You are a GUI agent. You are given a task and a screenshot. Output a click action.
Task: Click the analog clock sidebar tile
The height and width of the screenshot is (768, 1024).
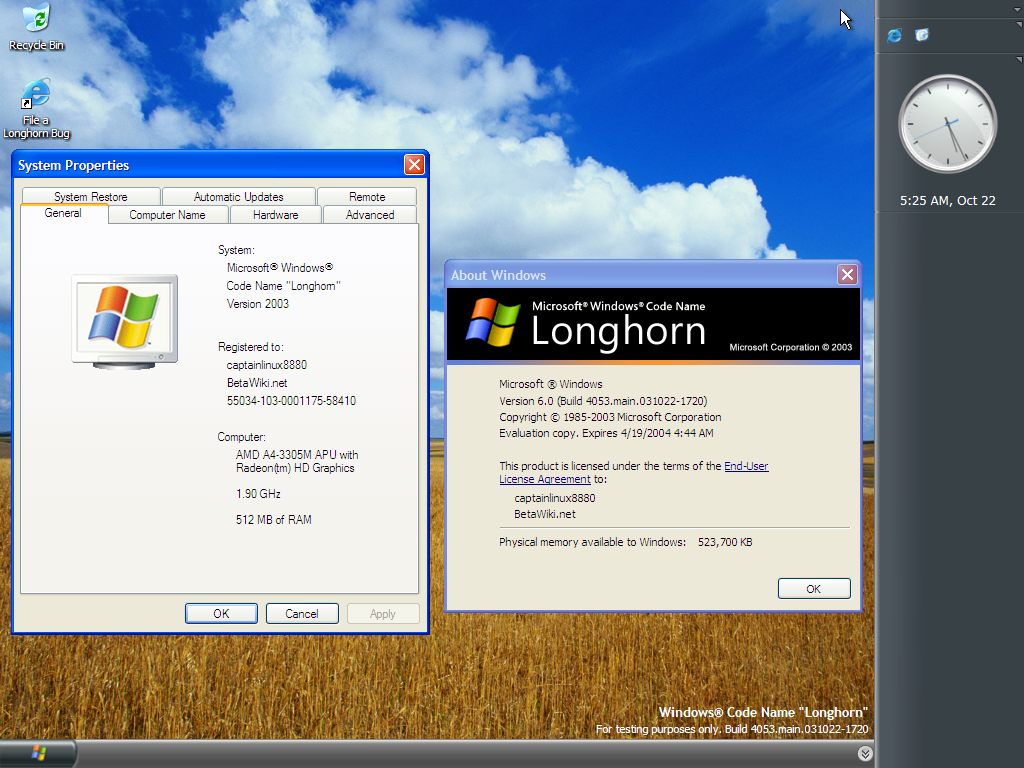pos(948,123)
